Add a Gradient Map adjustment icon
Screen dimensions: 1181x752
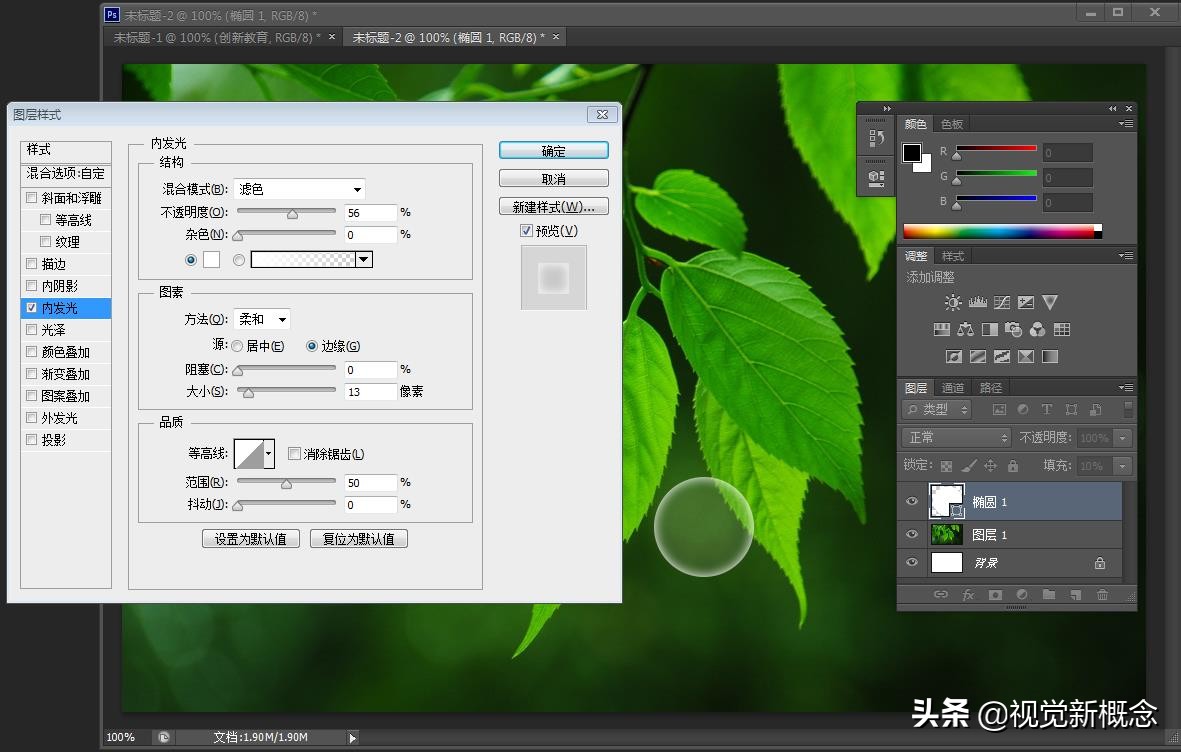pos(1050,356)
